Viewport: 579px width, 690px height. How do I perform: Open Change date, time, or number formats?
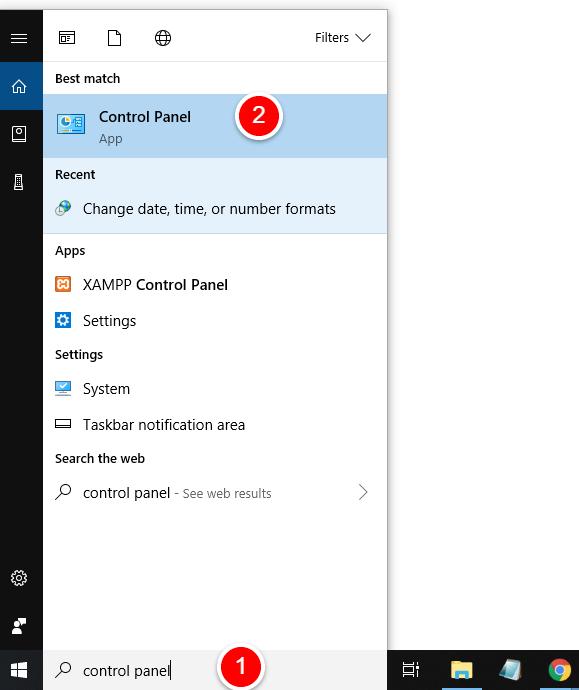coord(215,209)
